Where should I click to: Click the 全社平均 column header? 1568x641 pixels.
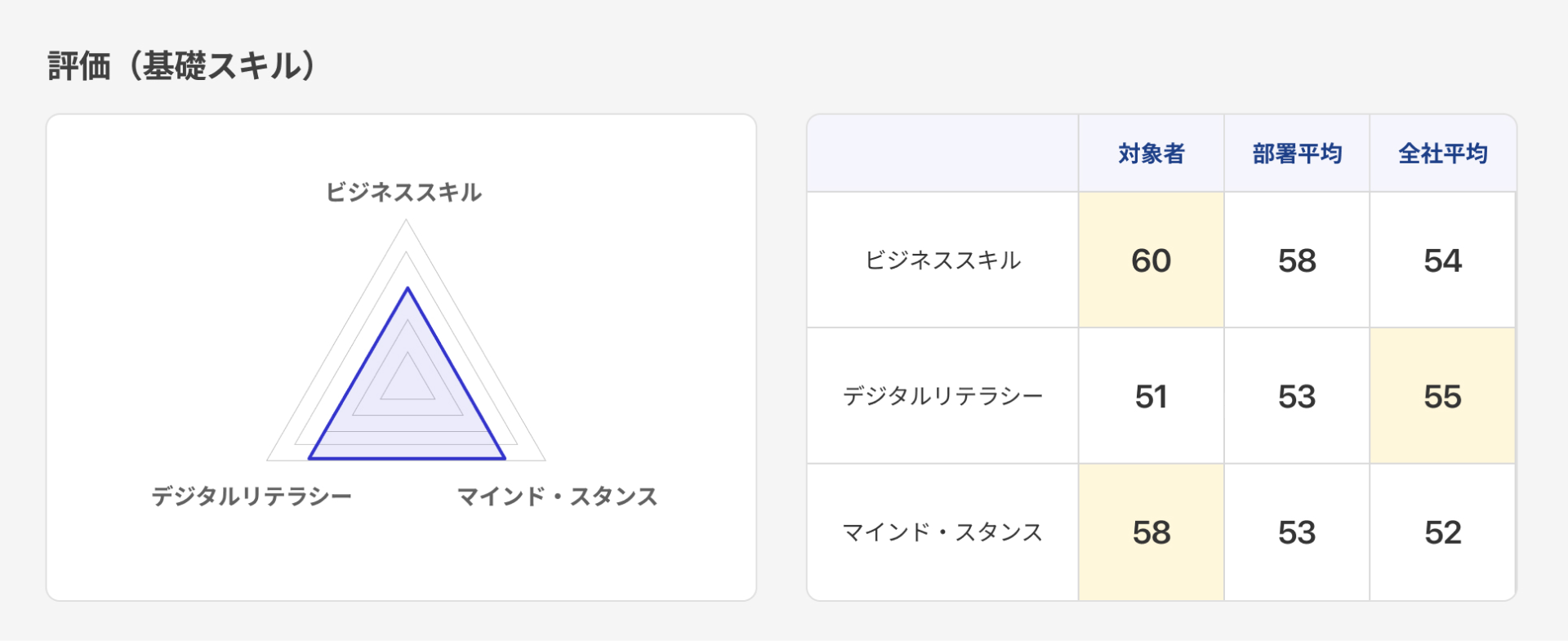pos(1442,154)
